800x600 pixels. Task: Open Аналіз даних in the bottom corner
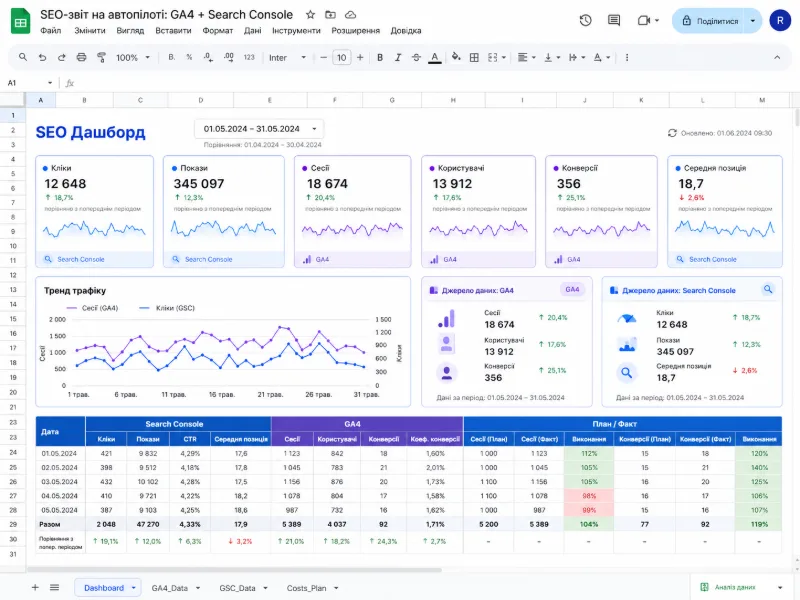pyautogui.click(x=733, y=587)
